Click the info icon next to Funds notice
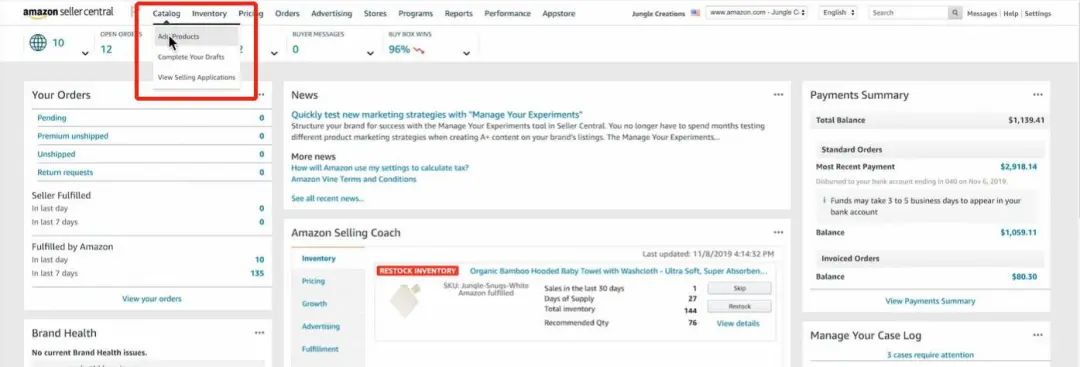Viewport: 1080px width, 367px height. [x=824, y=201]
